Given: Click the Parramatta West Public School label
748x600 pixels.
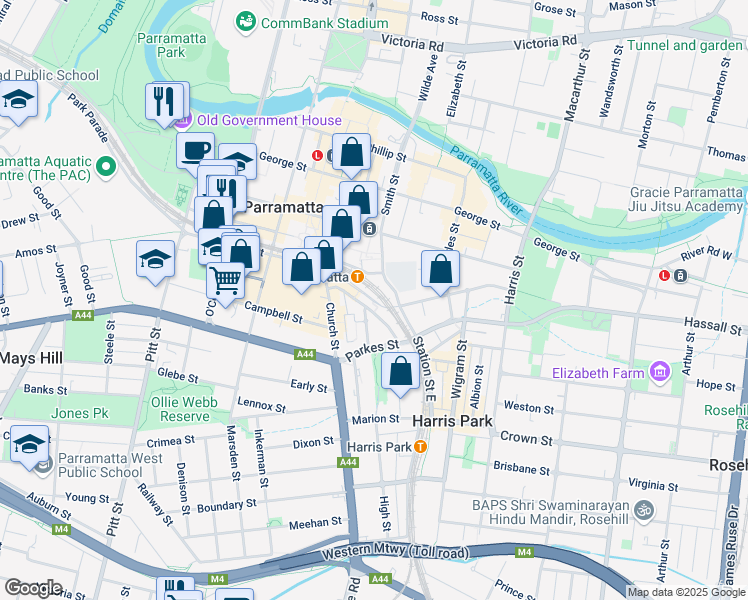Looking at the screenshot, I should [110, 465].
